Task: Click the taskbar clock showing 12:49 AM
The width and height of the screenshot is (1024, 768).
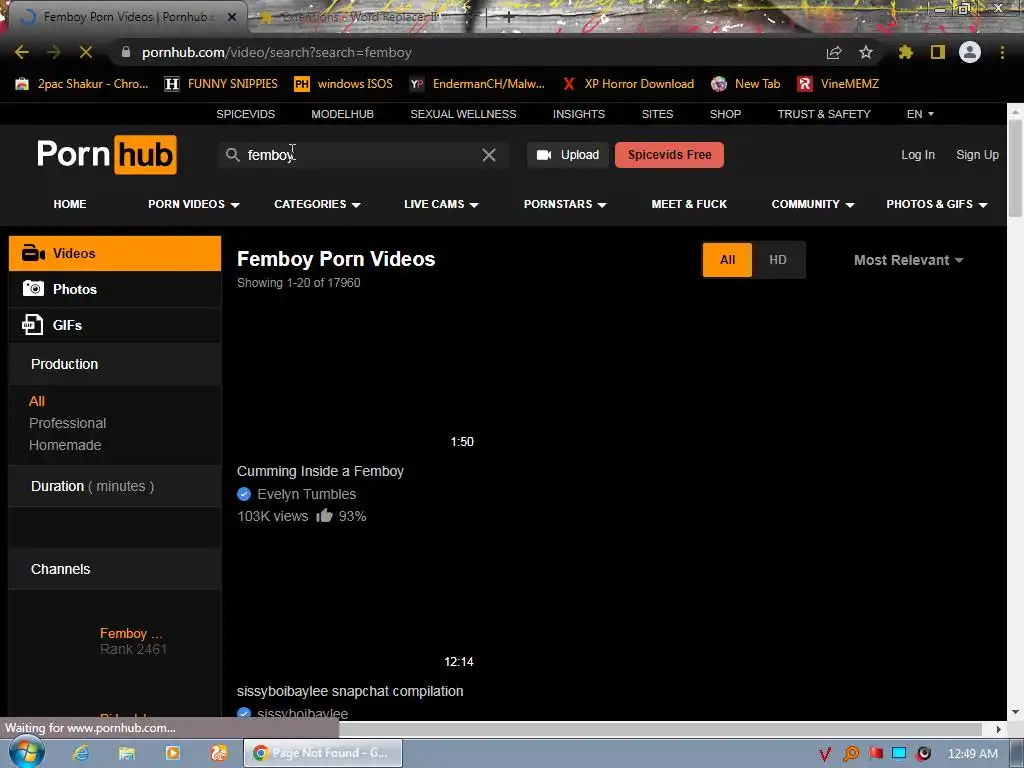Action: point(972,754)
